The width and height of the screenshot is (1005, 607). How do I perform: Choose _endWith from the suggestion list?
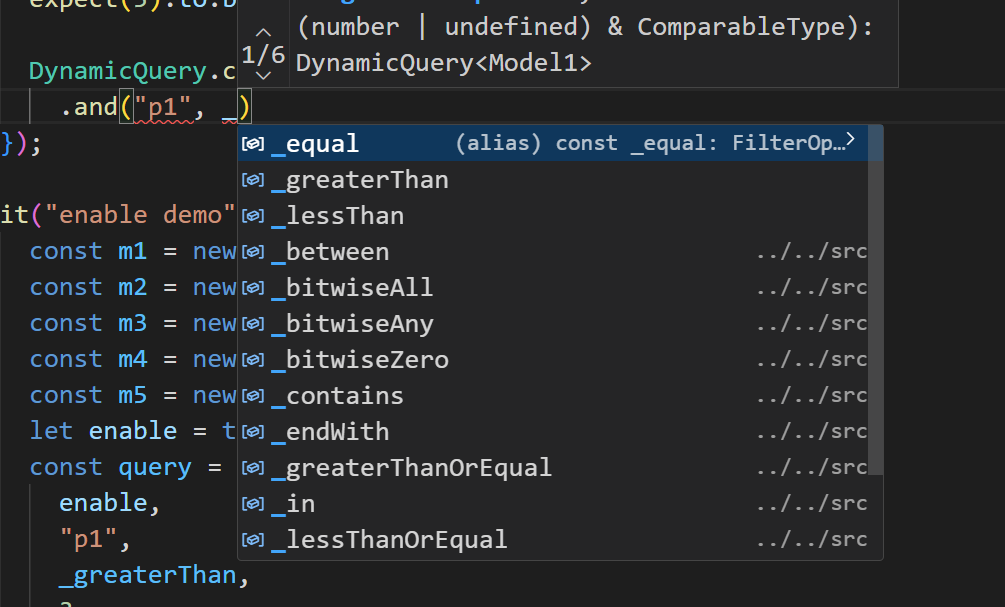(554, 431)
